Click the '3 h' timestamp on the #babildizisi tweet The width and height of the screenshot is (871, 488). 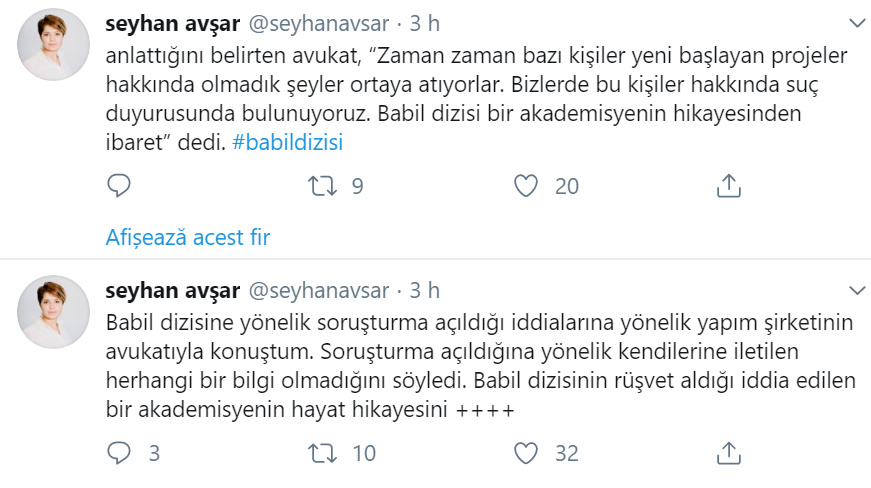[x=424, y=22]
